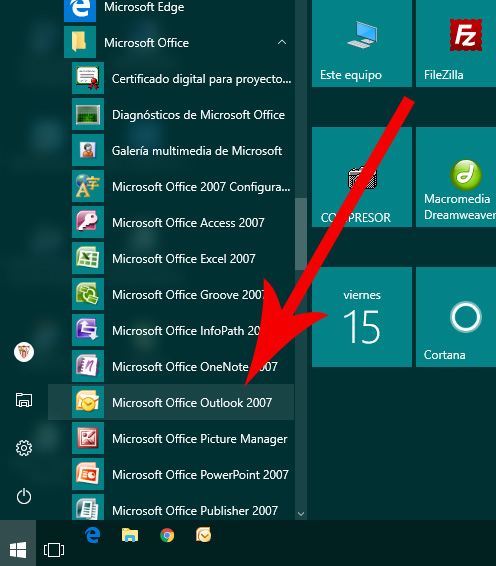Open the COMPRESOR tile
This screenshot has height=566, width=496.
coord(362,177)
